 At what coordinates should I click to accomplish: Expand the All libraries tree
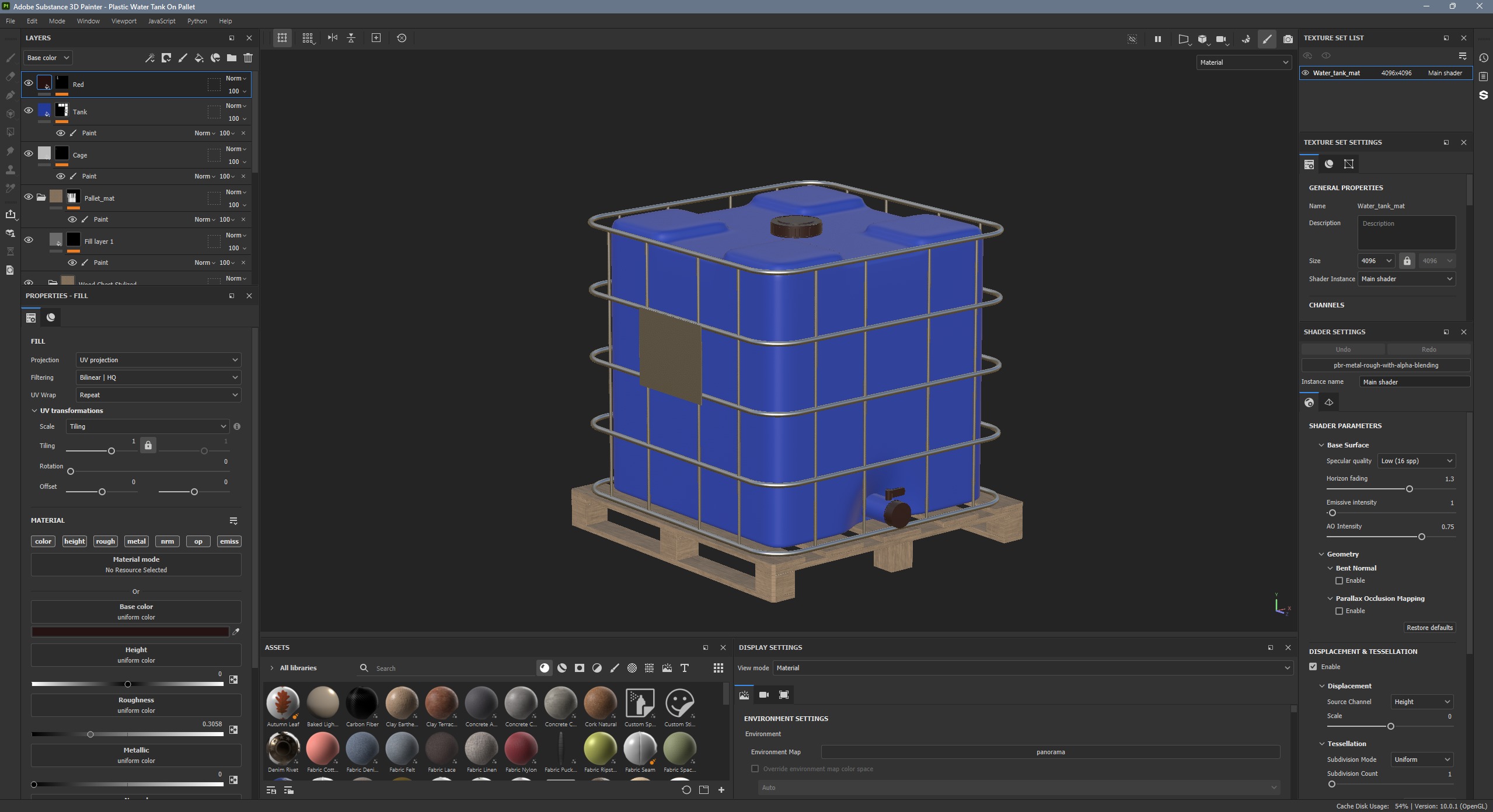[272, 668]
